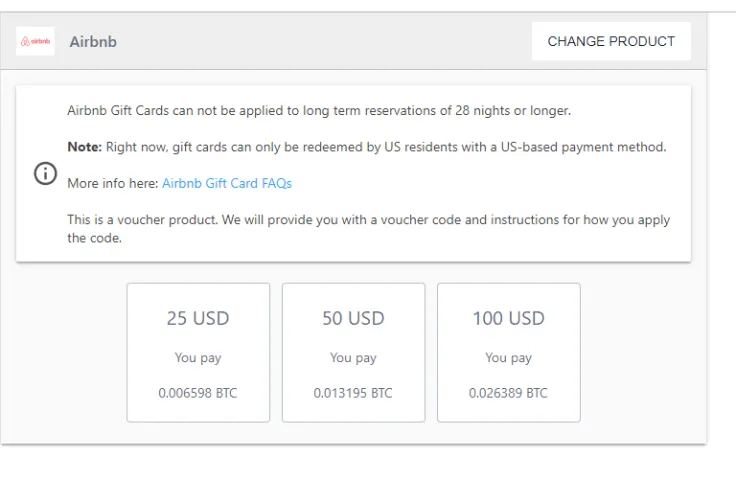736x480 pixels.
Task: Click the 28 nights restriction sentence
Action: pos(319,110)
